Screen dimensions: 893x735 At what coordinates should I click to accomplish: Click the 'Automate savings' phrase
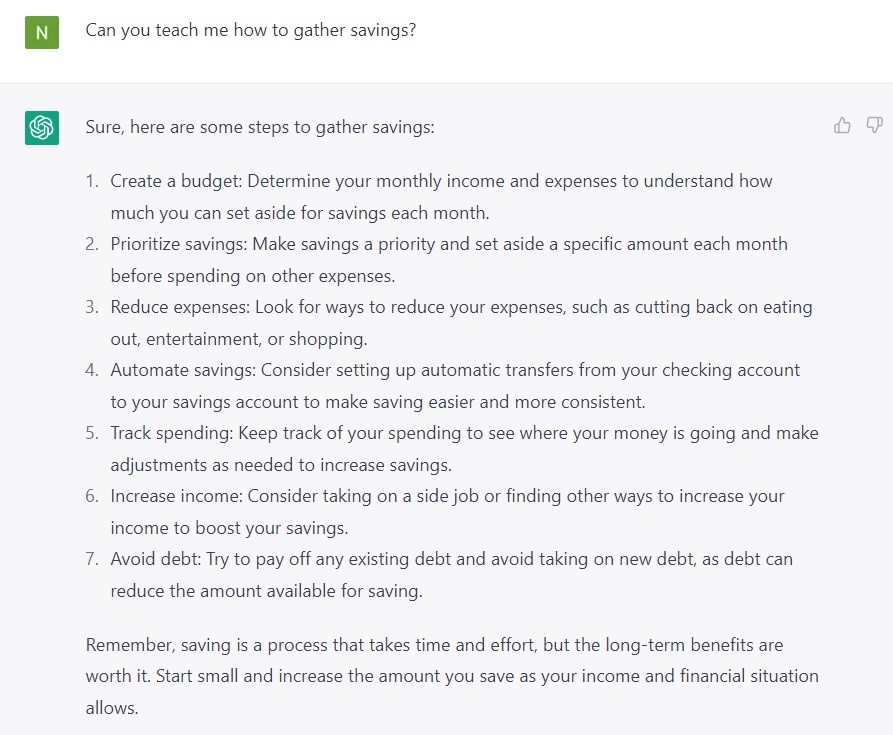[183, 370]
